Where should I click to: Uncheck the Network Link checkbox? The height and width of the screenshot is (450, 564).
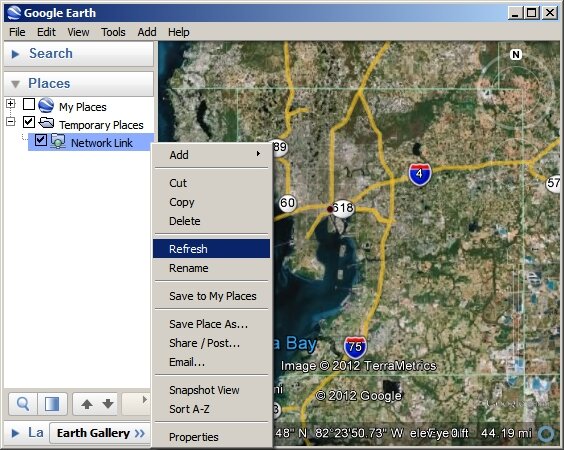[x=41, y=140]
